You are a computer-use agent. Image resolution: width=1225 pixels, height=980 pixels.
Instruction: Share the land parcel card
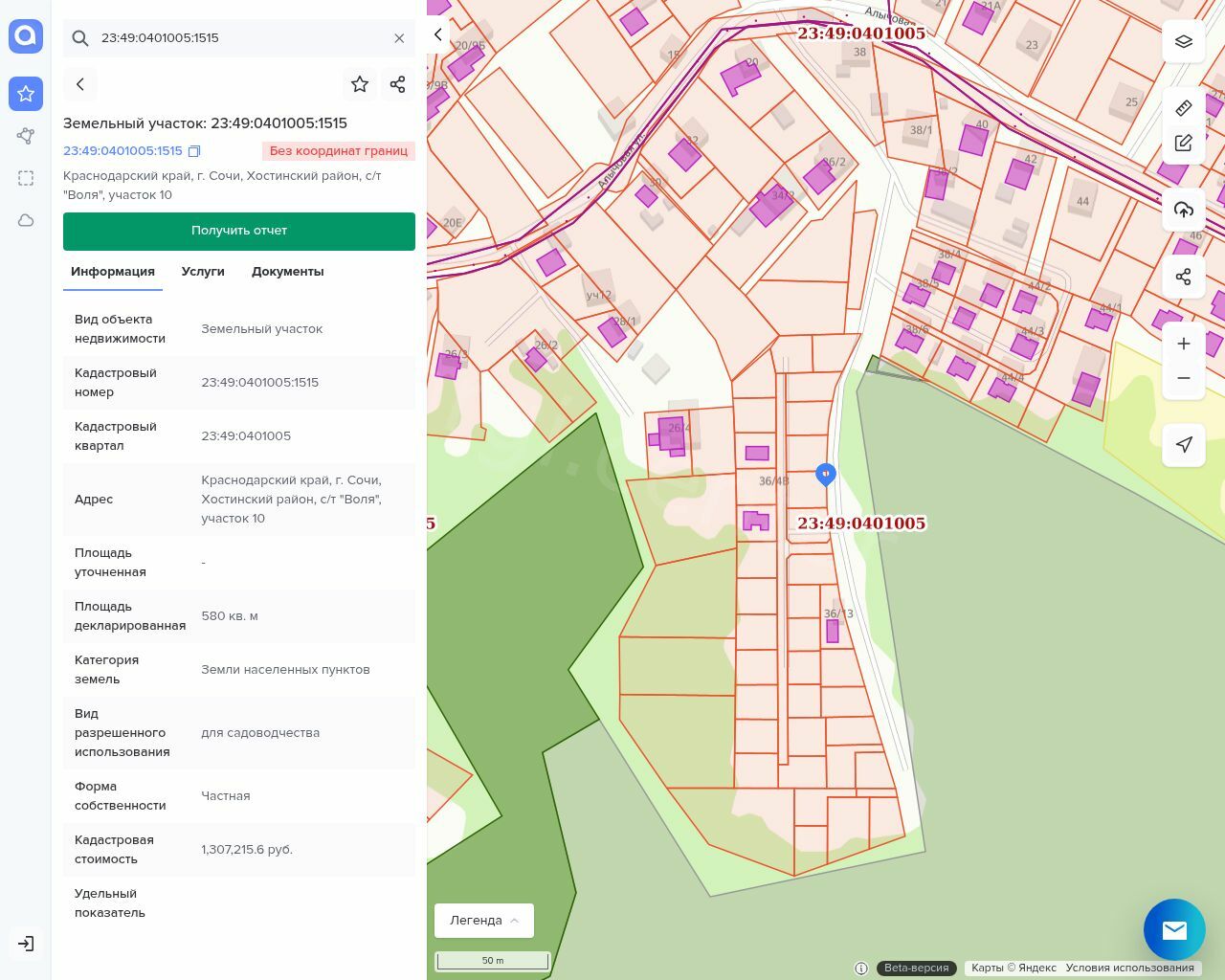pyautogui.click(x=398, y=84)
